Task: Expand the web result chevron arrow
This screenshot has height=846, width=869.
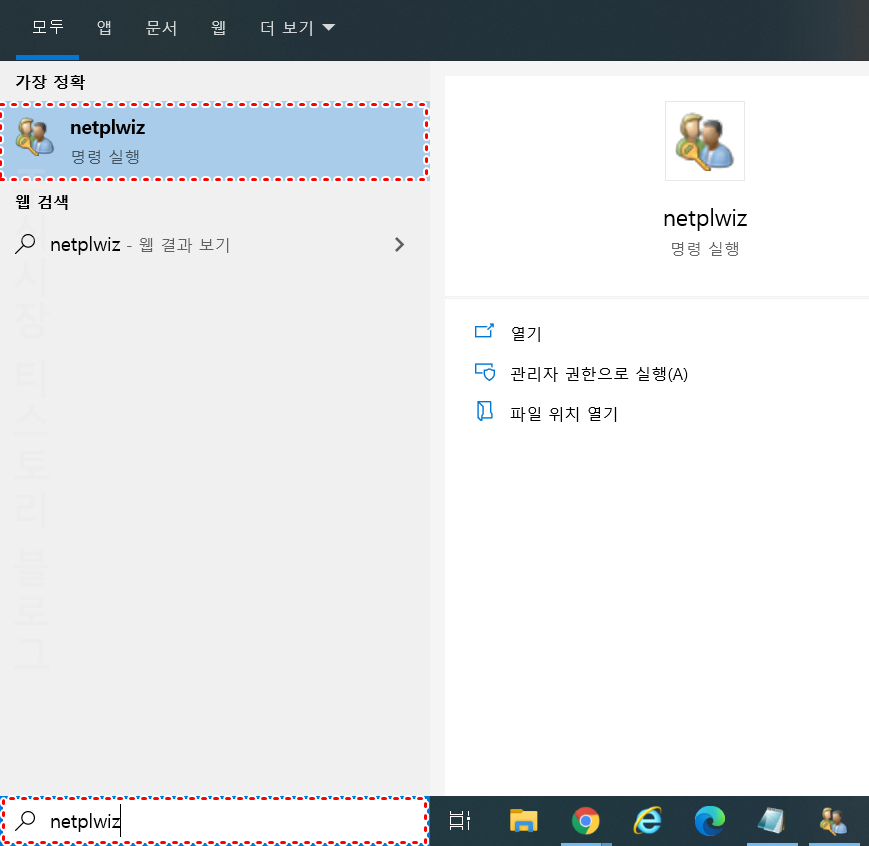Action: tap(399, 244)
